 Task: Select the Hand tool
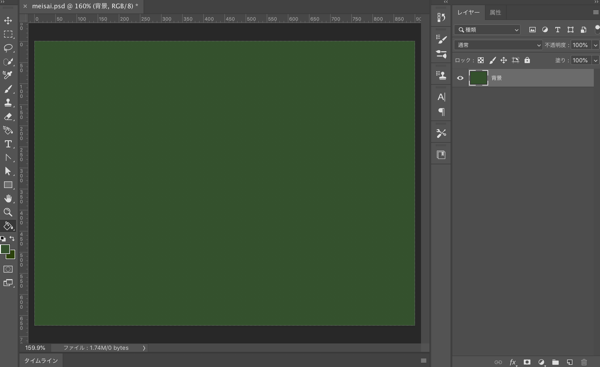pyautogui.click(x=8, y=198)
